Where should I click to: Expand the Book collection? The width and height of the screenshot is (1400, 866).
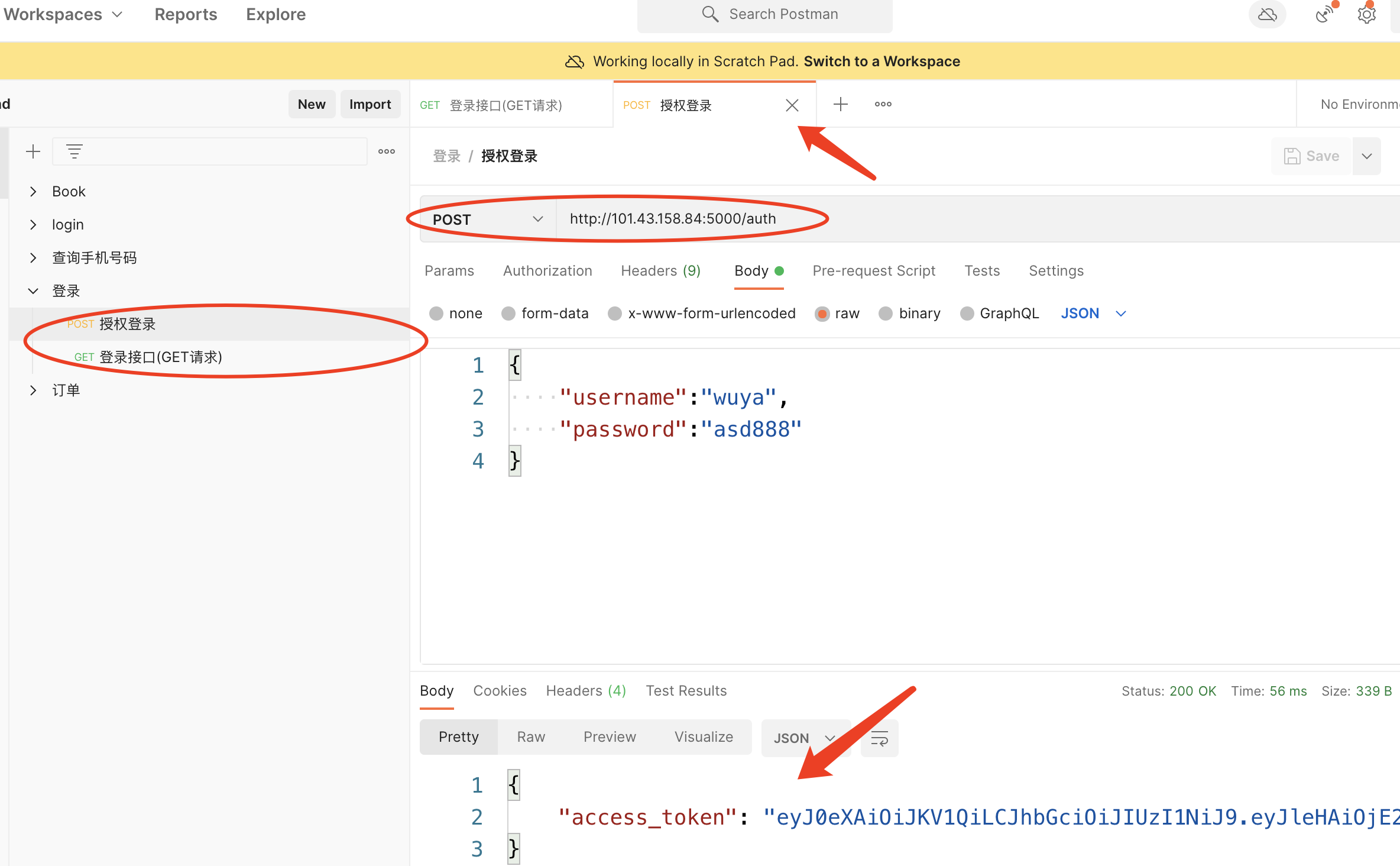pos(34,191)
